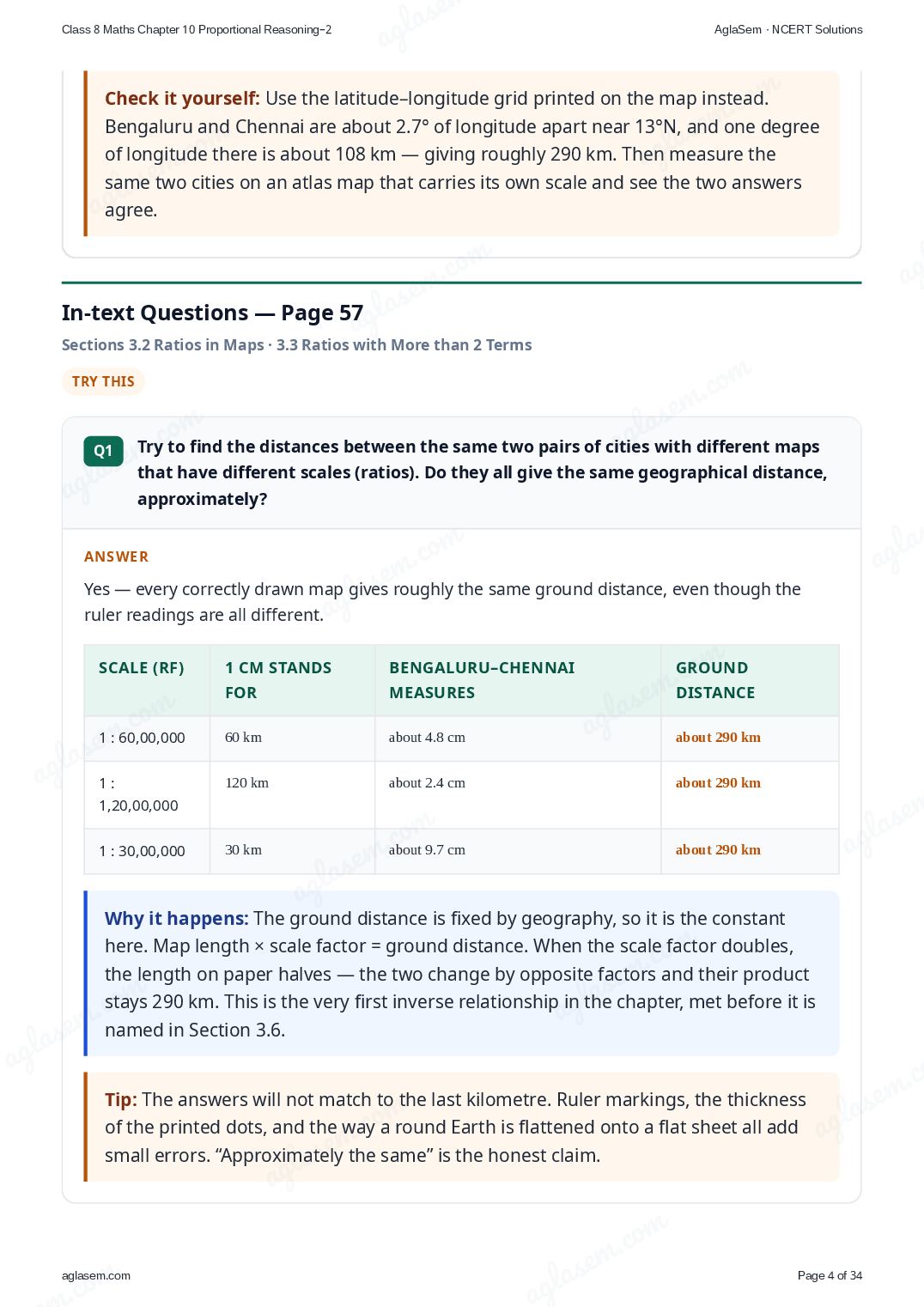924x1307 pixels.
Task: Click the AglaSem · NCERT Solutions header text
Action: click(x=788, y=29)
